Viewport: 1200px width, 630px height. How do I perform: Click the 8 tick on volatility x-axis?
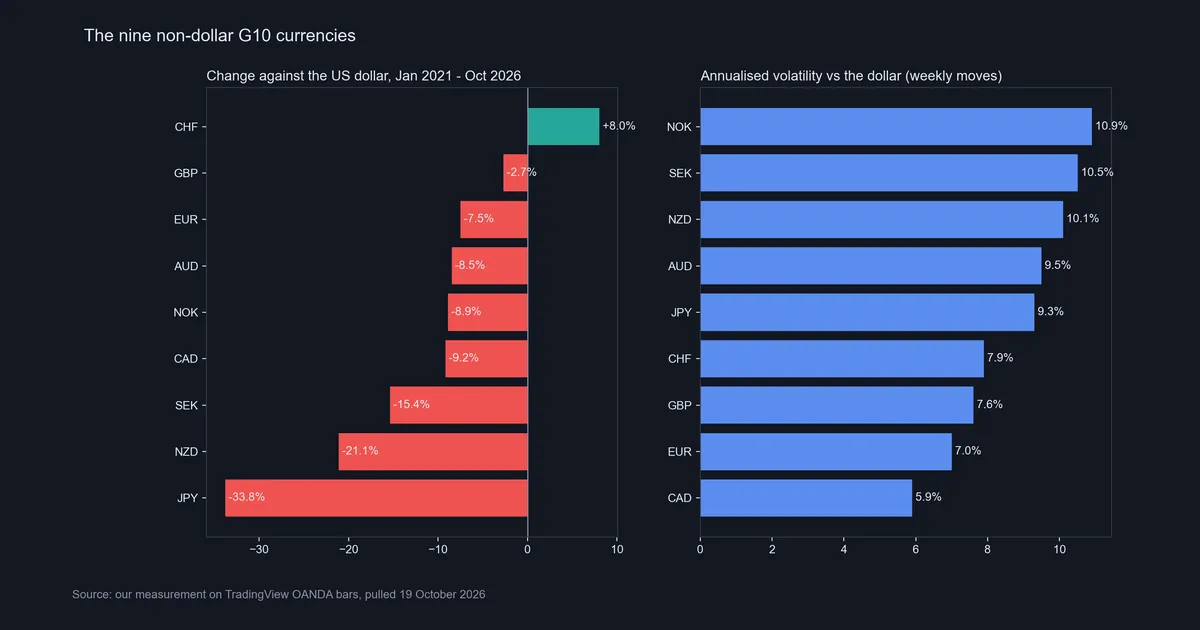click(x=988, y=549)
